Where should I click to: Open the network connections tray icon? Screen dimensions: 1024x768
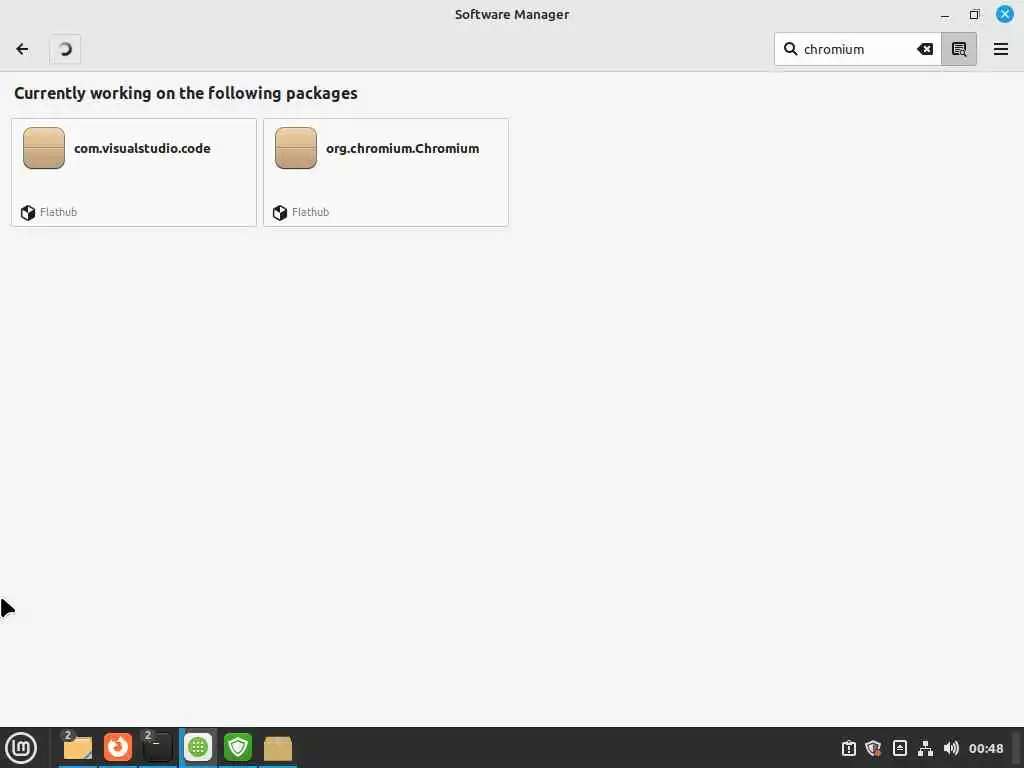click(x=925, y=748)
